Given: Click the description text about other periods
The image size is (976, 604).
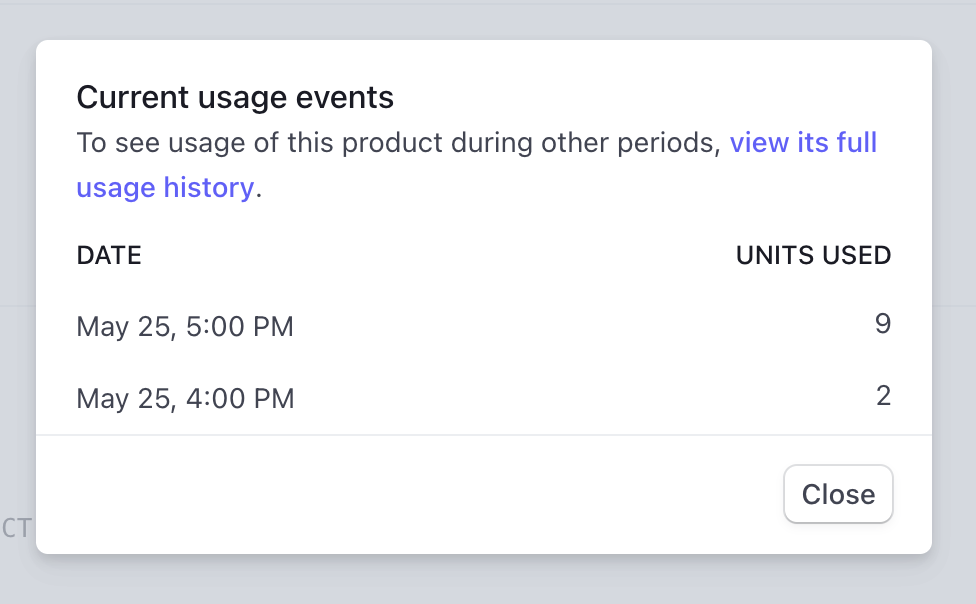Looking at the screenshot, I should tap(400, 142).
